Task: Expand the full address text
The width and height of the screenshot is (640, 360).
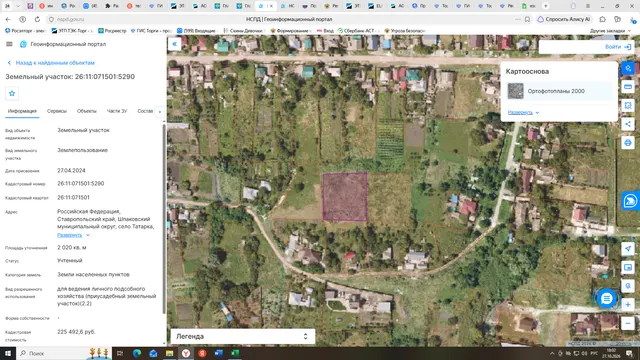Action: click(73, 235)
